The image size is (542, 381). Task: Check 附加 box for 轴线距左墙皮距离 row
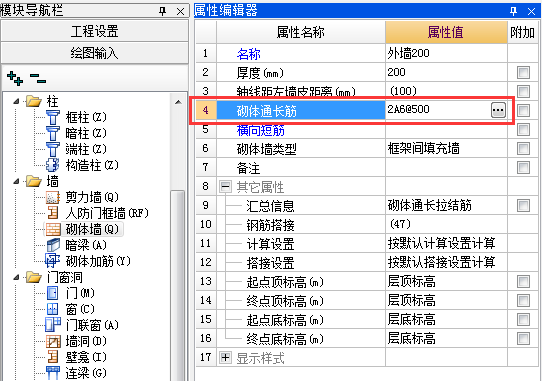pos(523,91)
